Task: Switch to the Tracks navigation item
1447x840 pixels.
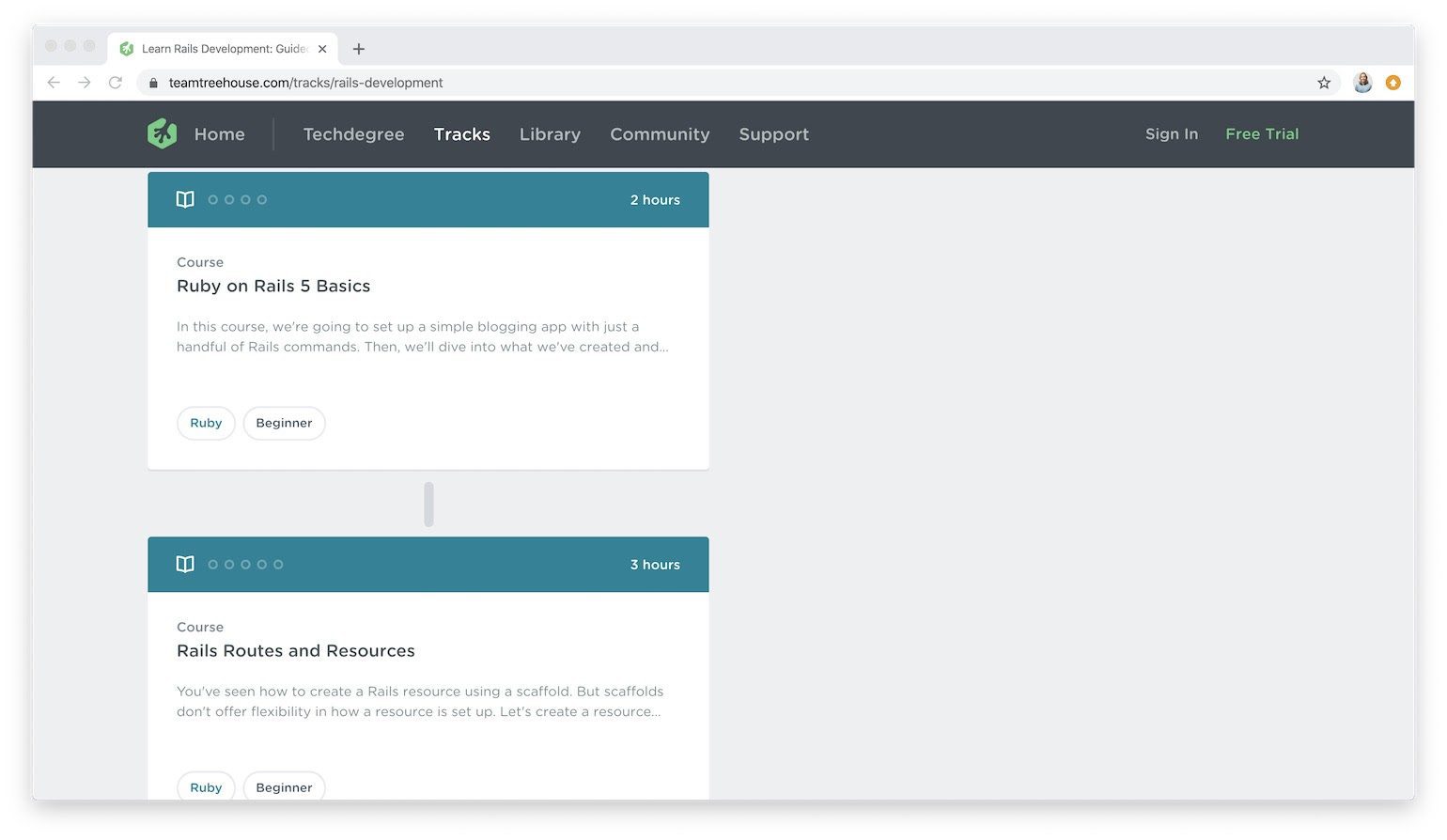Action: [x=461, y=134]
